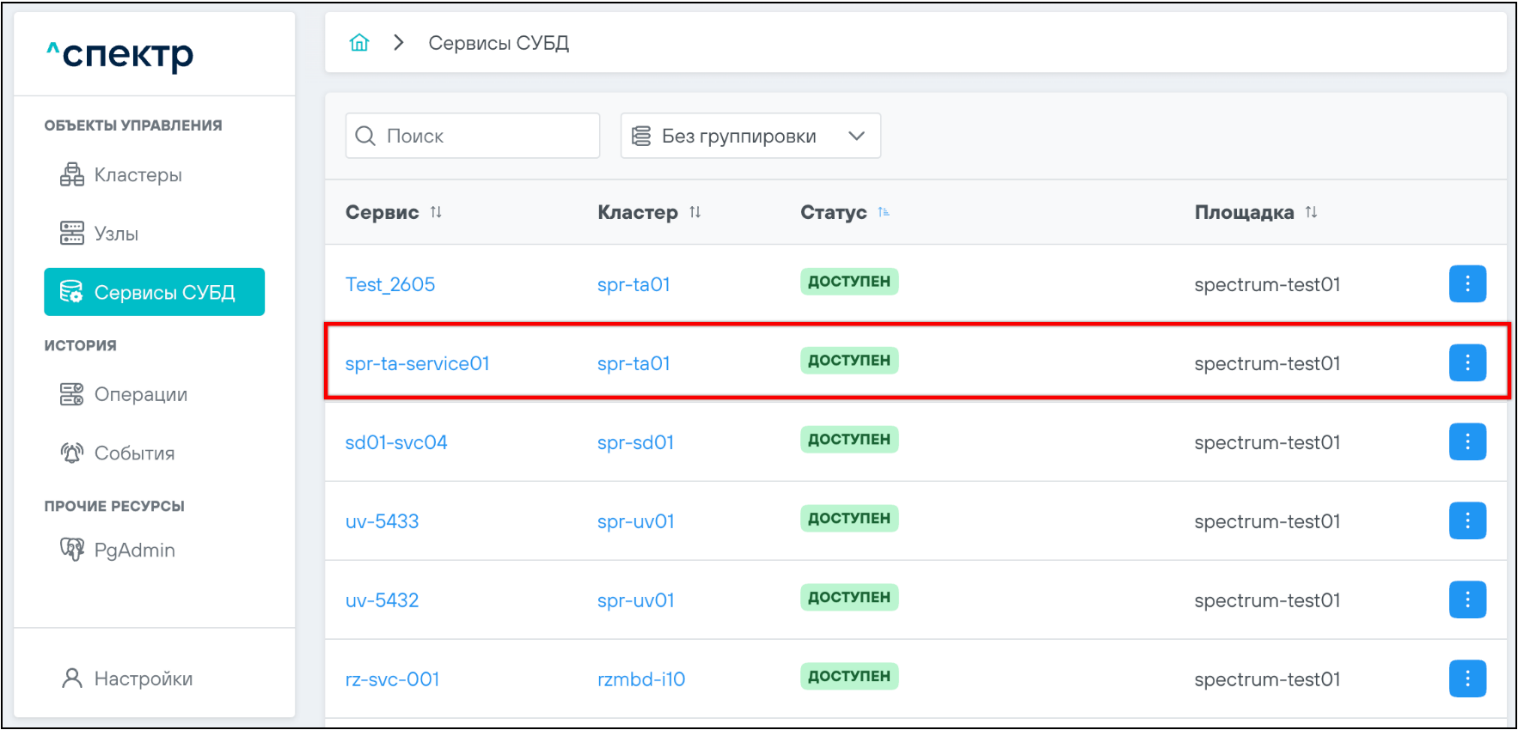This screenshot has width=1518, height=730.
Task: Open the rzmbd-i10 cluster link
Action: 641,679
